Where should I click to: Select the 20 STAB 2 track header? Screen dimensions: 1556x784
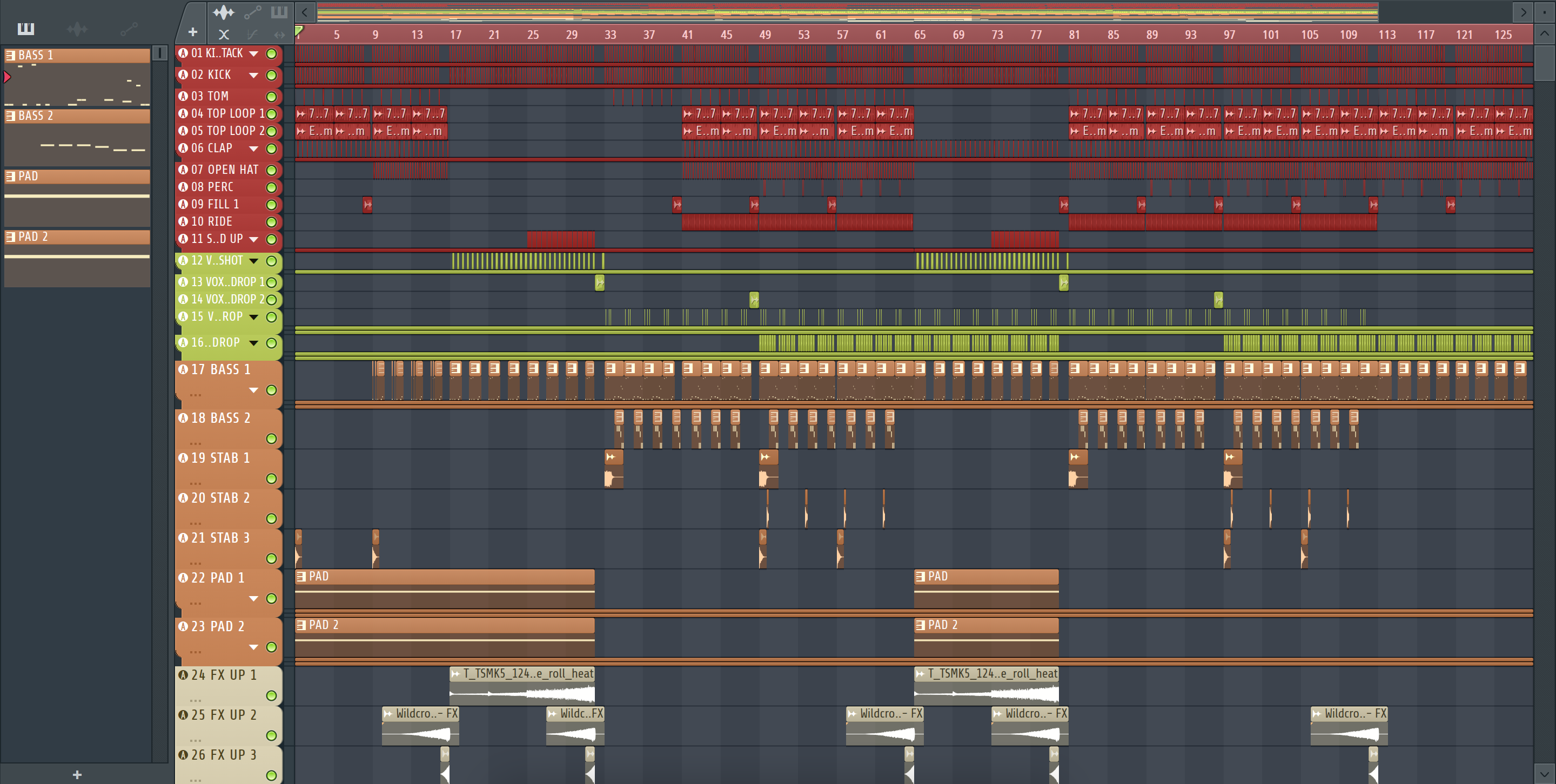coord(229,508)
